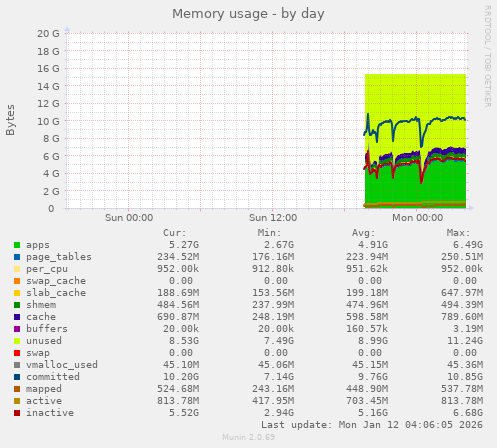Click the committed max value 10.85G

click(x=465, y=377)
